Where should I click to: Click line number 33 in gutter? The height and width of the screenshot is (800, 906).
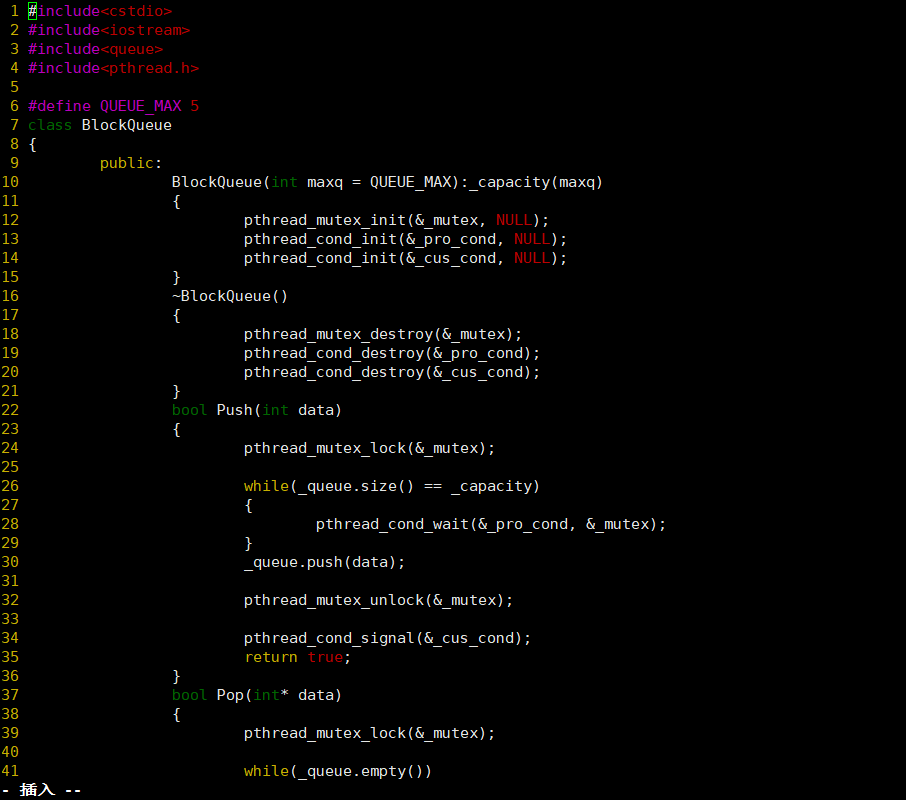click(x=10, y=619)
